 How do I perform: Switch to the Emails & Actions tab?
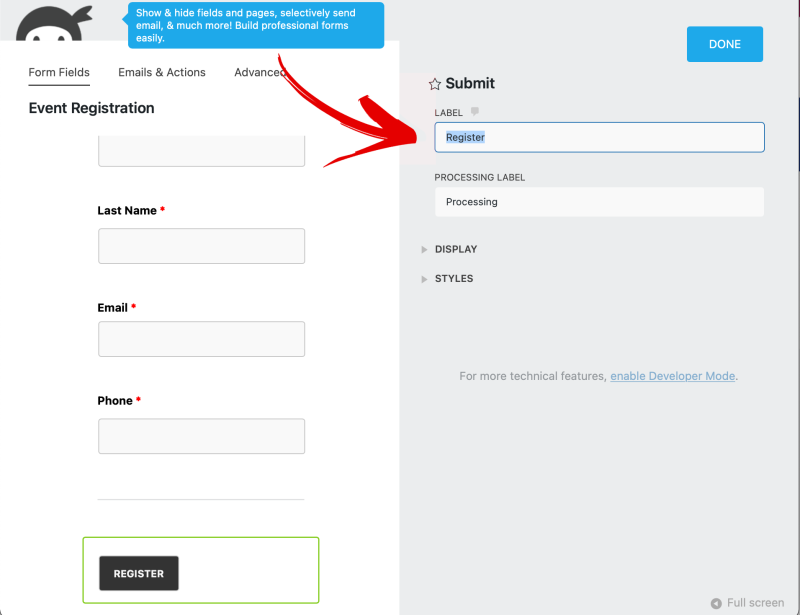coord(161,72)
